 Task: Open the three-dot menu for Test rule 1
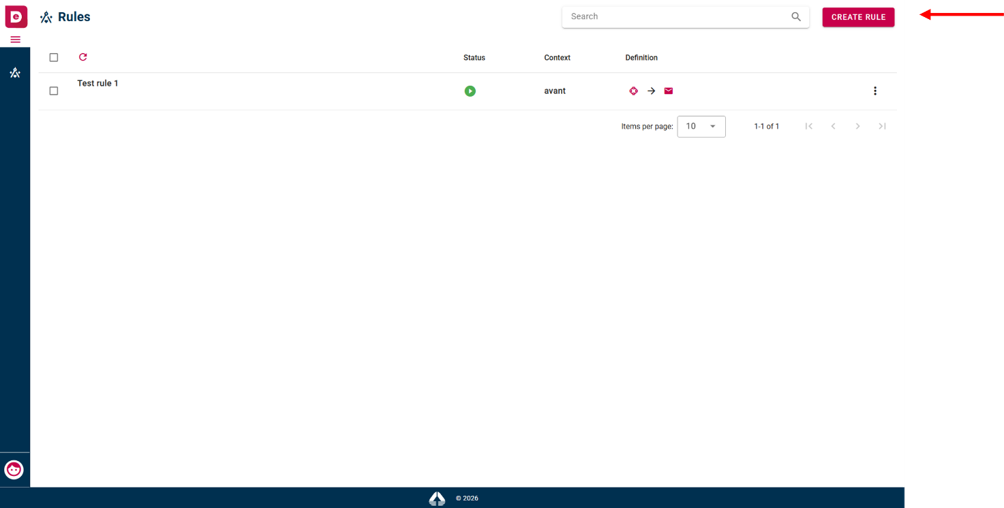875,91
